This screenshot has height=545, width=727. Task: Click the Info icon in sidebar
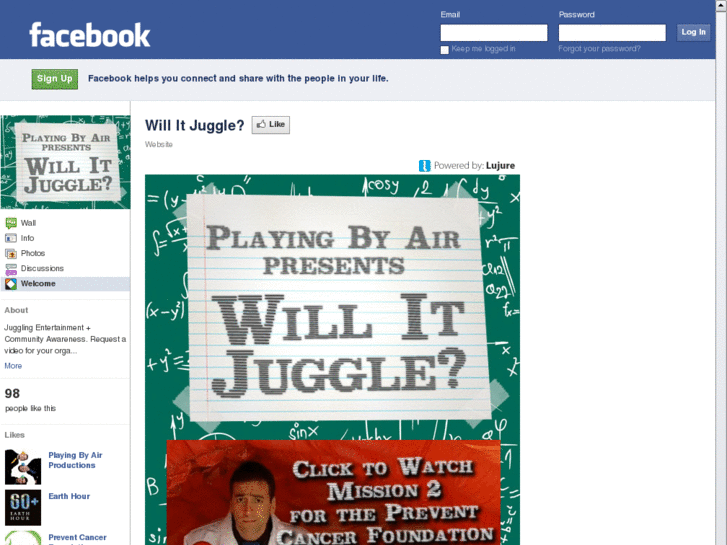11,238
